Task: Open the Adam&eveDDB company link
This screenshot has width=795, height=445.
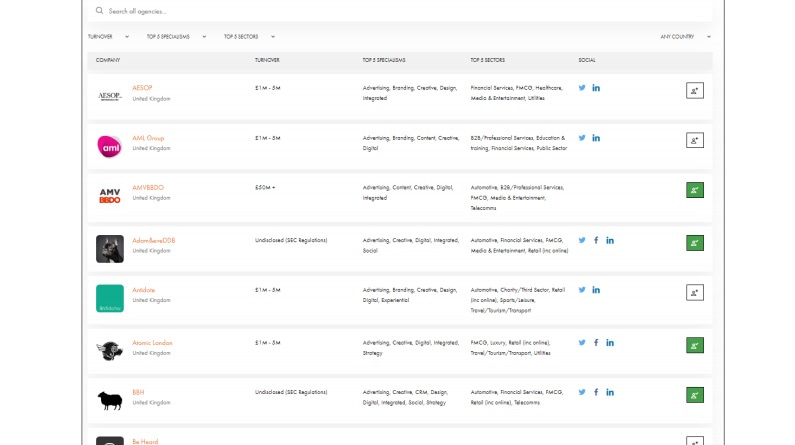Action: point(154,240)
